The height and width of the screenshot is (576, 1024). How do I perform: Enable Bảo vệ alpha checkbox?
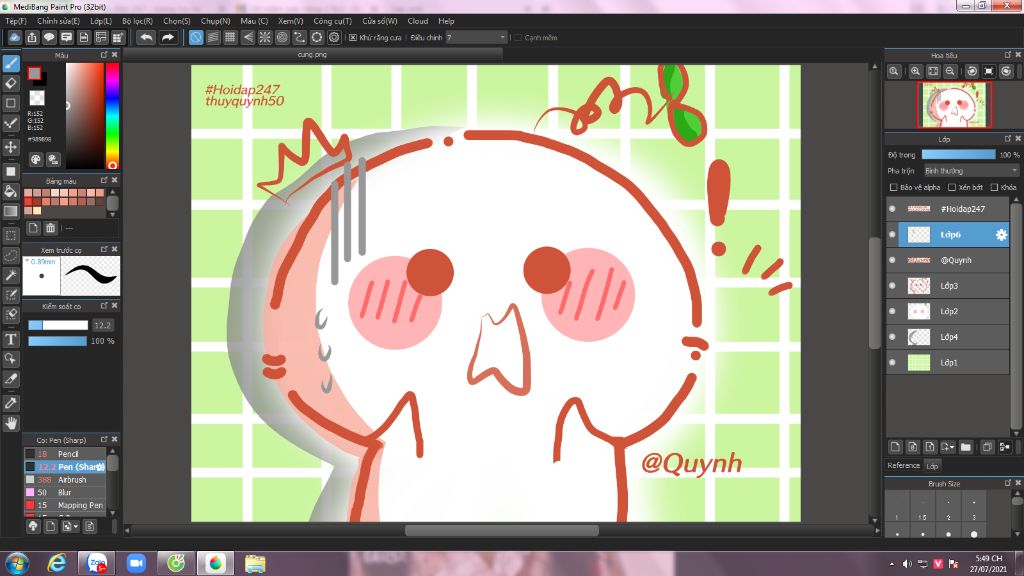[893, 187]
